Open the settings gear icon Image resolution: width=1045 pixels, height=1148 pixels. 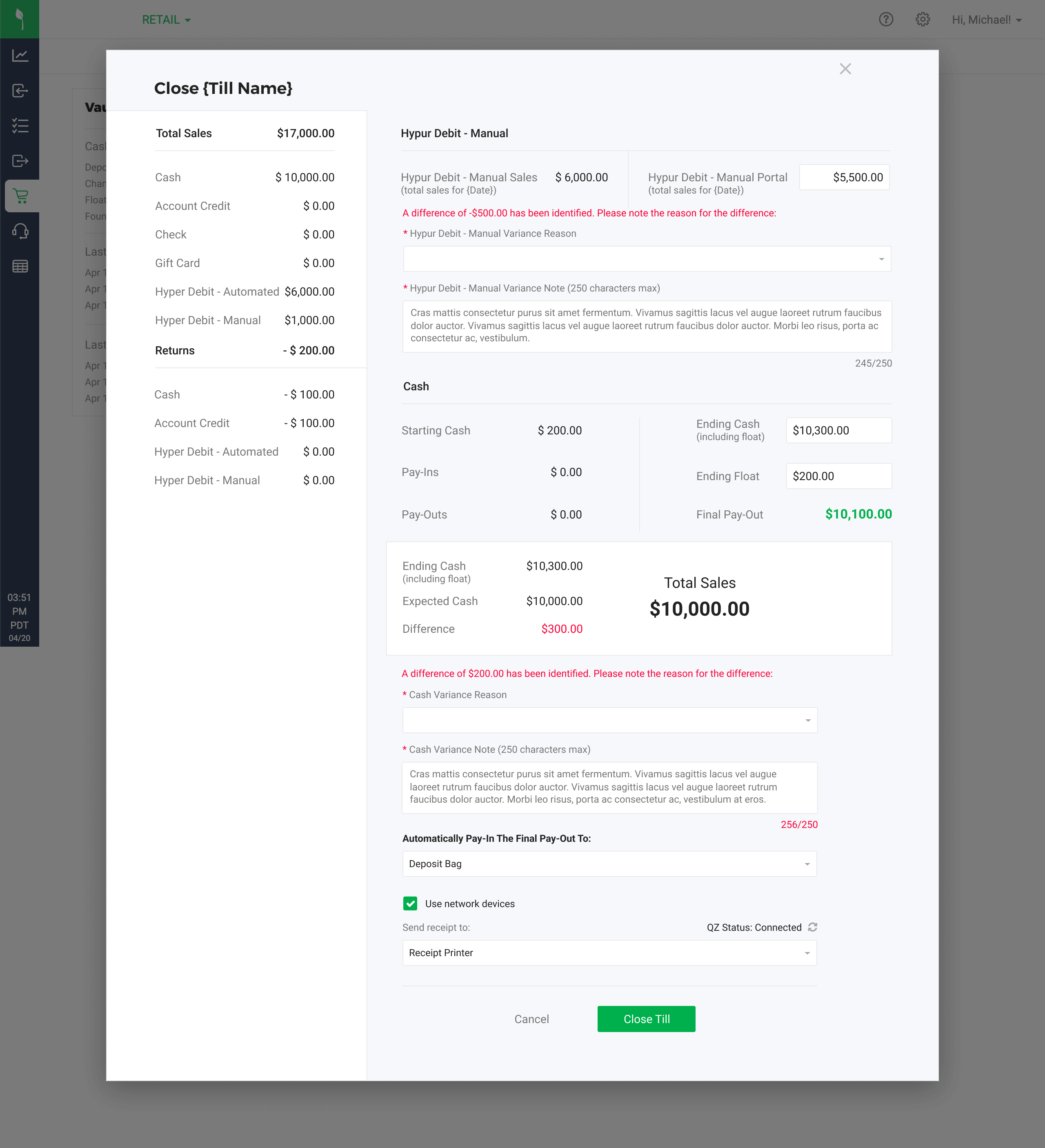[923, 19]
